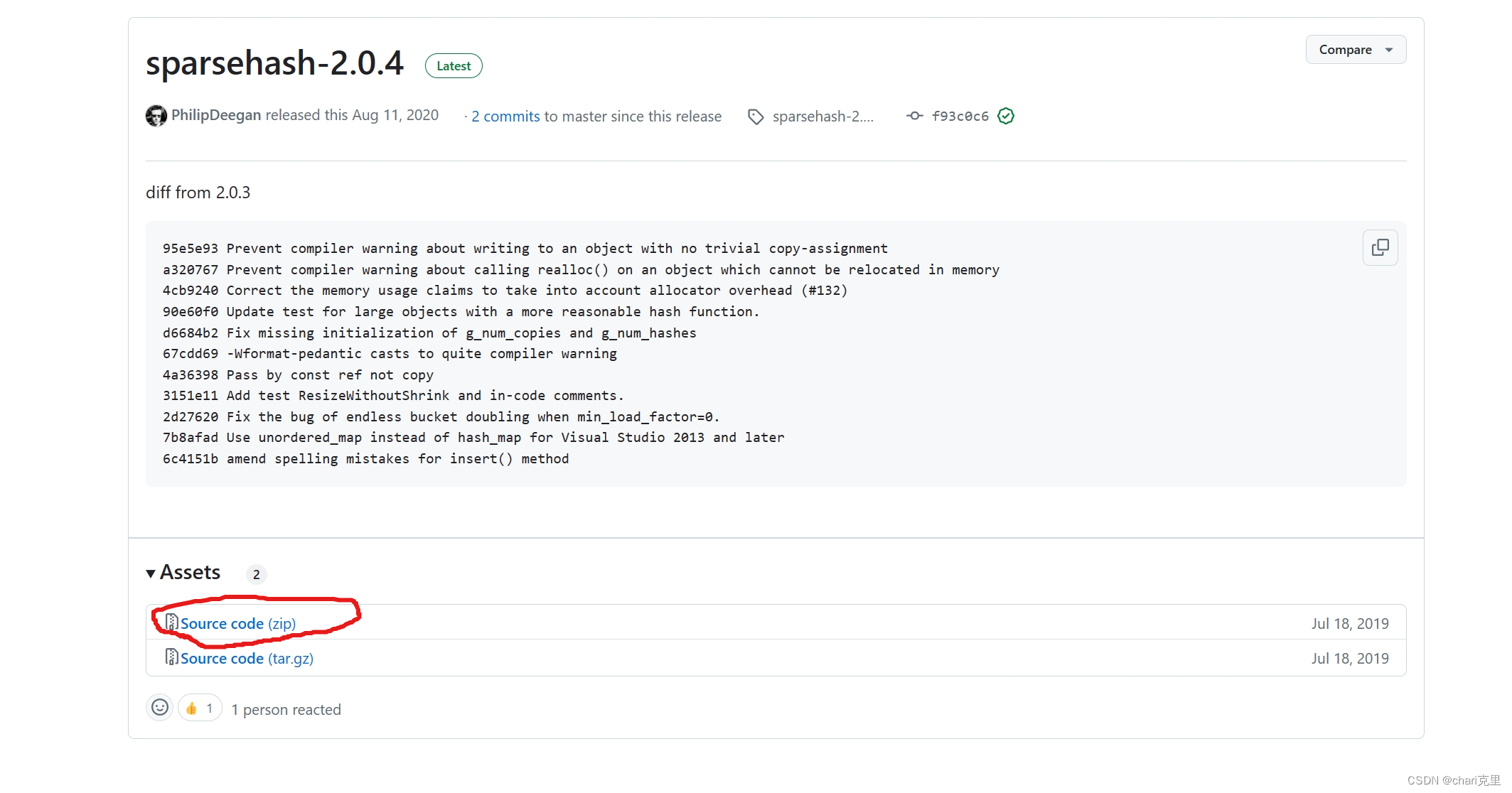Click the Assets count badge

pyautogui.click(x=256, y=574)
